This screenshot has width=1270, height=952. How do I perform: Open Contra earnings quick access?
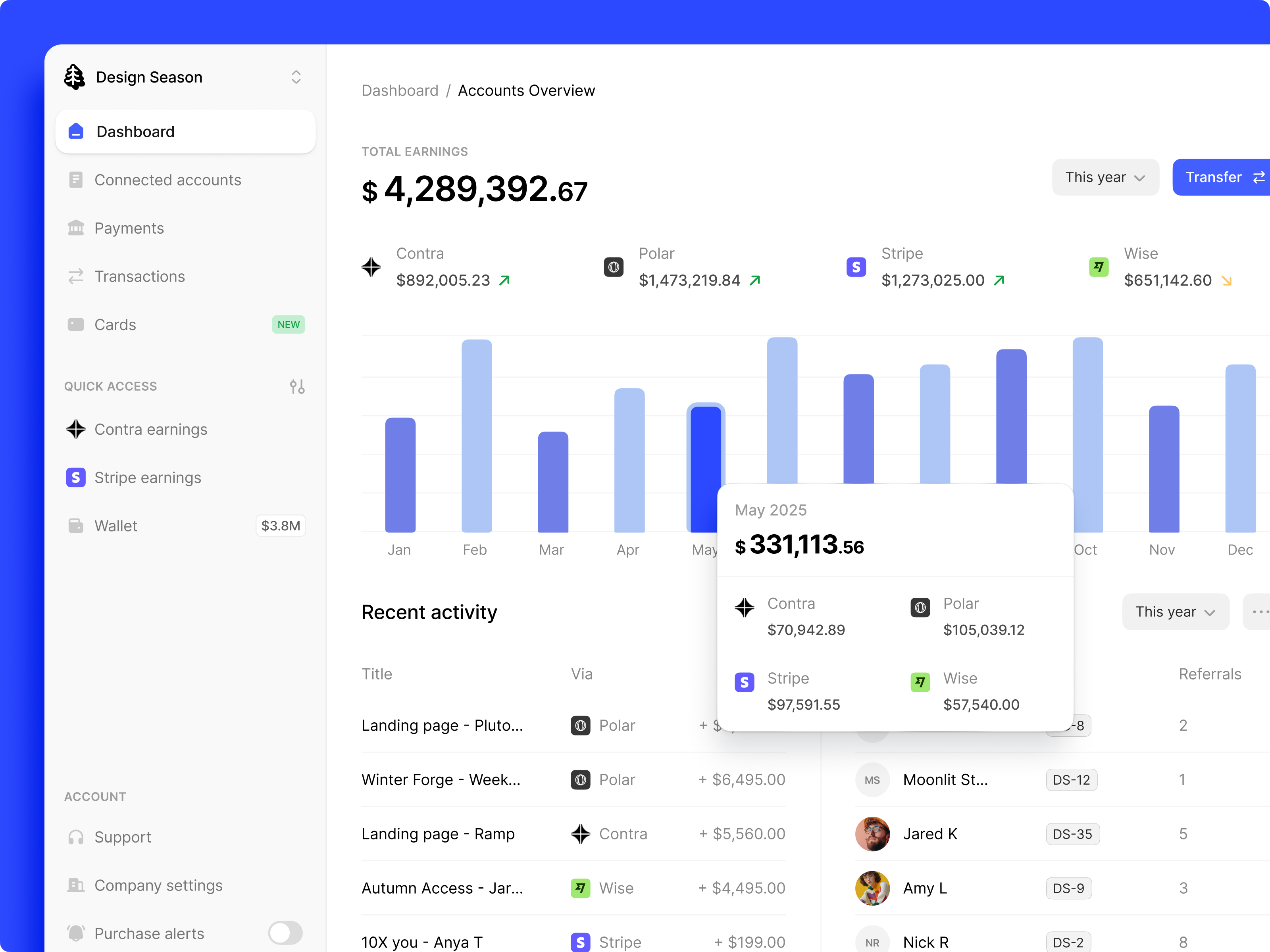tap(185, 429)
